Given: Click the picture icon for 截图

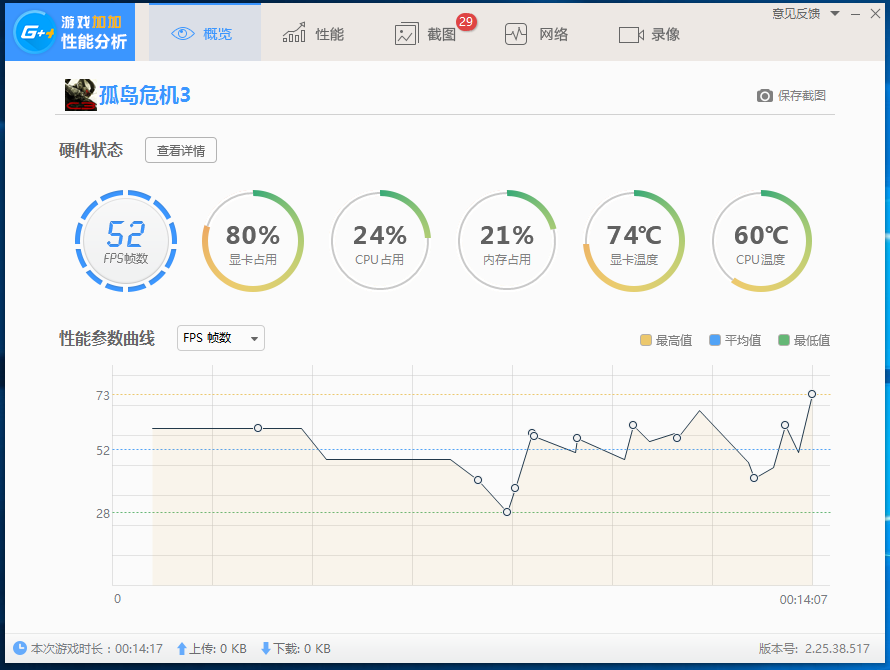Looking at the screenshot, I should [406, 34].
